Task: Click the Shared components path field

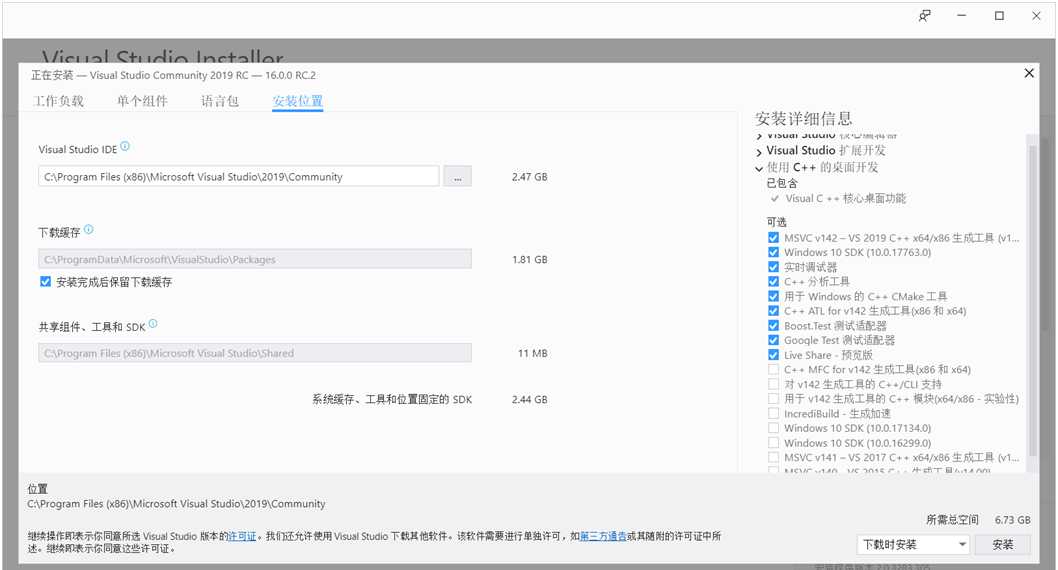Action: [255, 353]
